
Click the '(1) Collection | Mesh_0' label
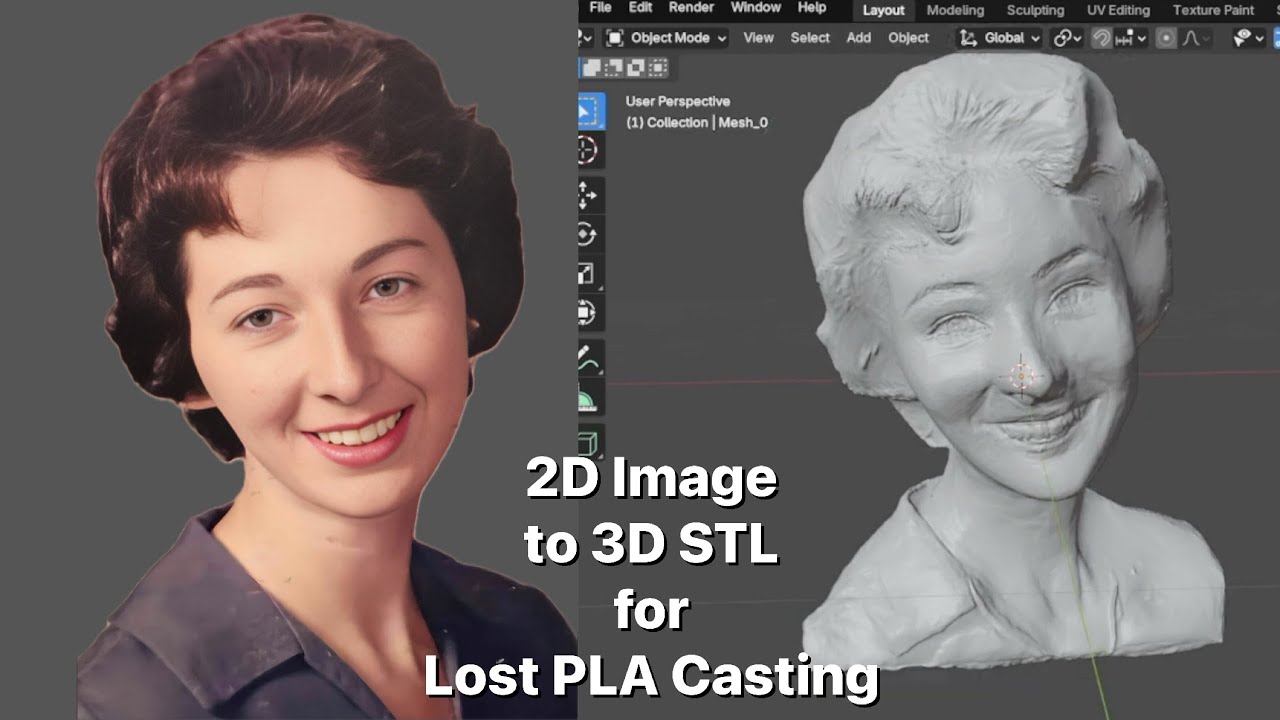[x=697, y=123]
